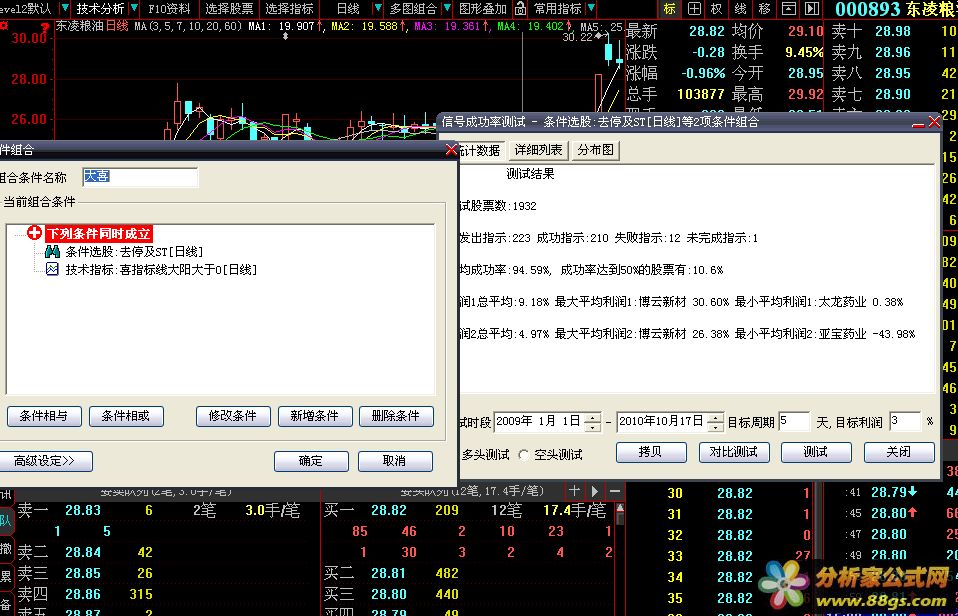This screenshot has height=616, width=958.
Task: Select the 下列条件同时成立 tree root
Action: (x=98, y=233)
